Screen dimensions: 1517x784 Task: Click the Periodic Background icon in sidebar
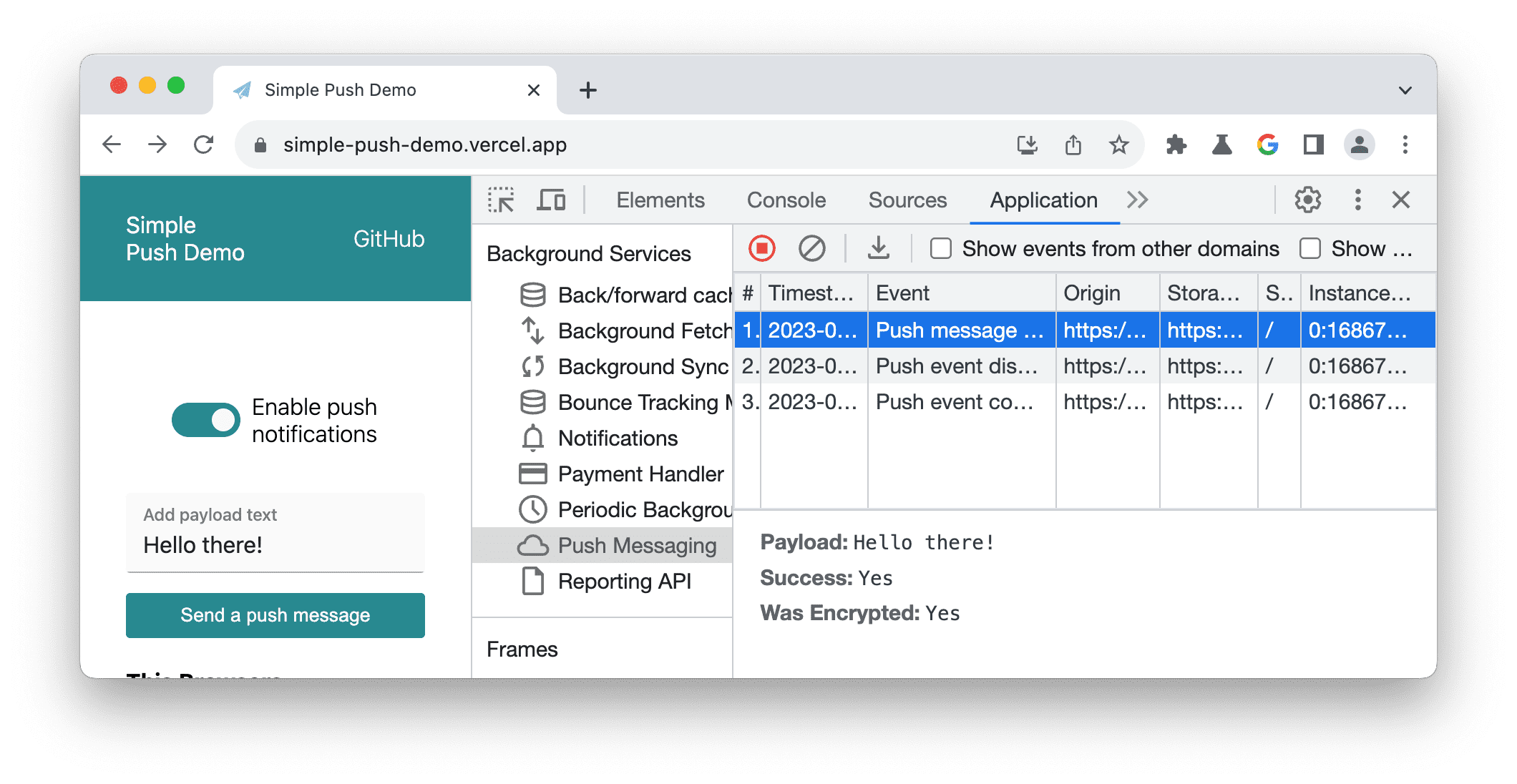[x=533, y=509]
